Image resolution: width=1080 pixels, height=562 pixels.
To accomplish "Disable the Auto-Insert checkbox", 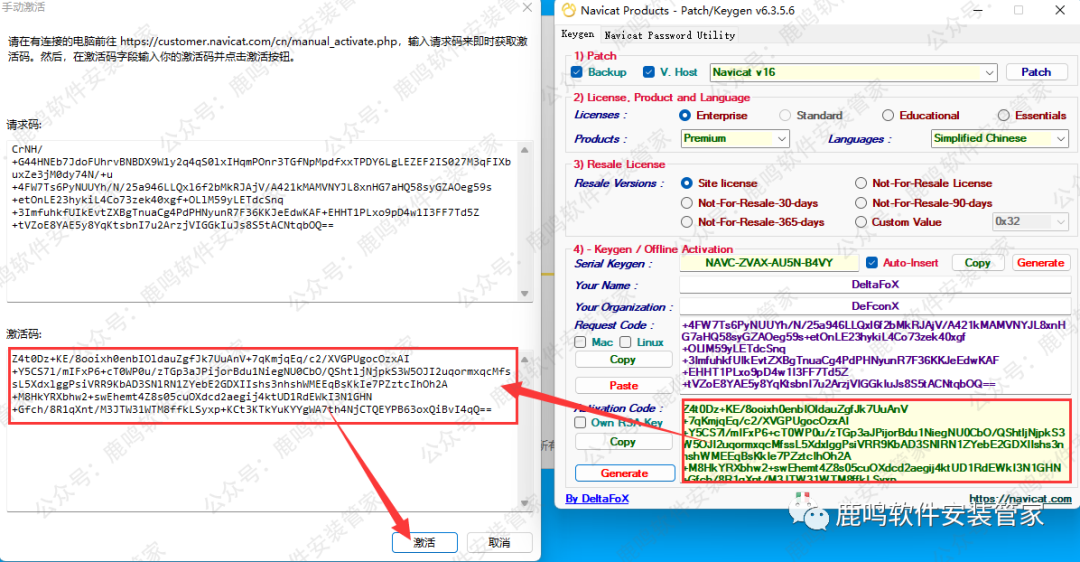I will pyautogui.click(x=873, y=263).
